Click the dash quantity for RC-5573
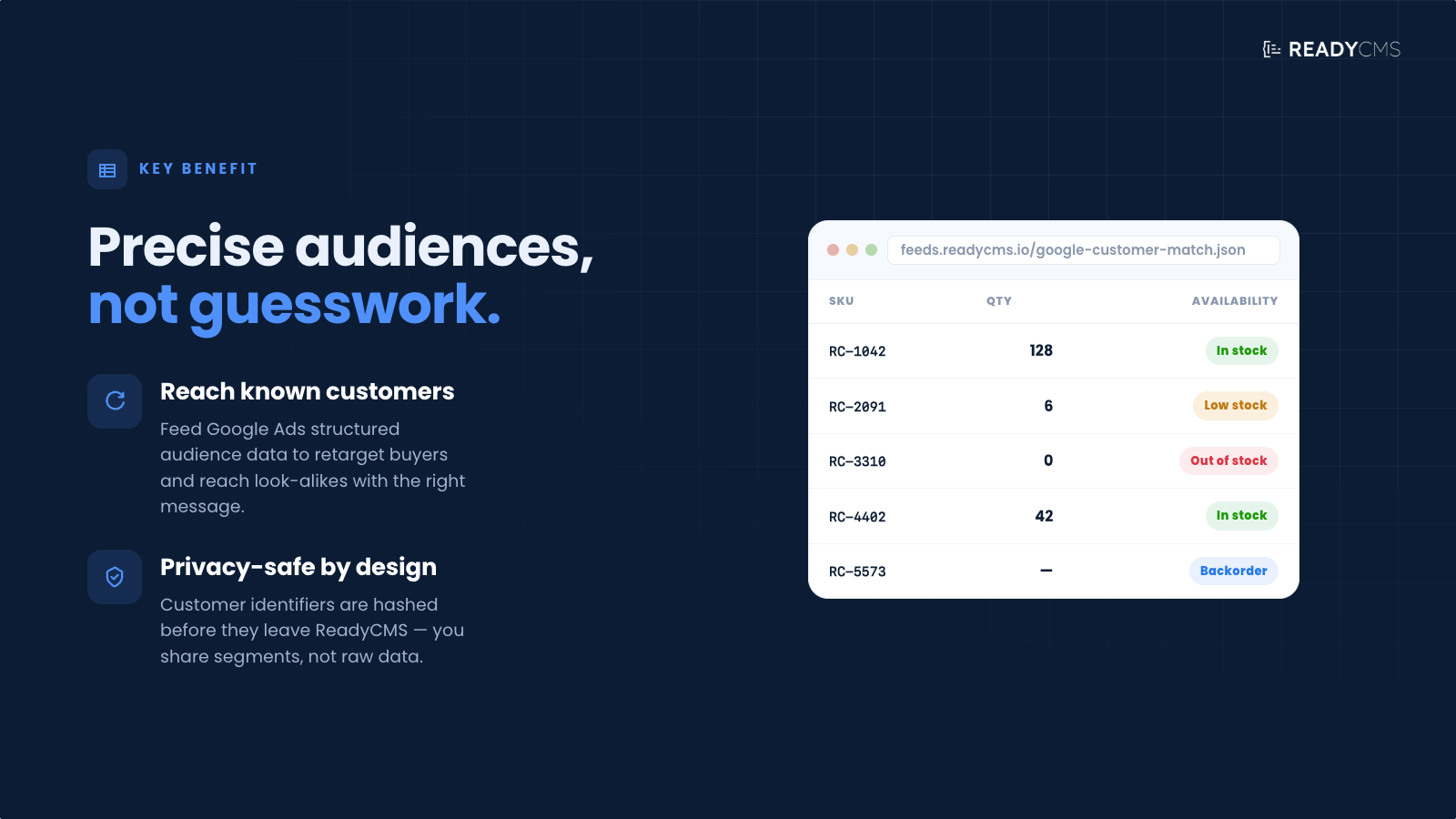The width and height of the screenshot is (1456, 819). pos(1046,571)
